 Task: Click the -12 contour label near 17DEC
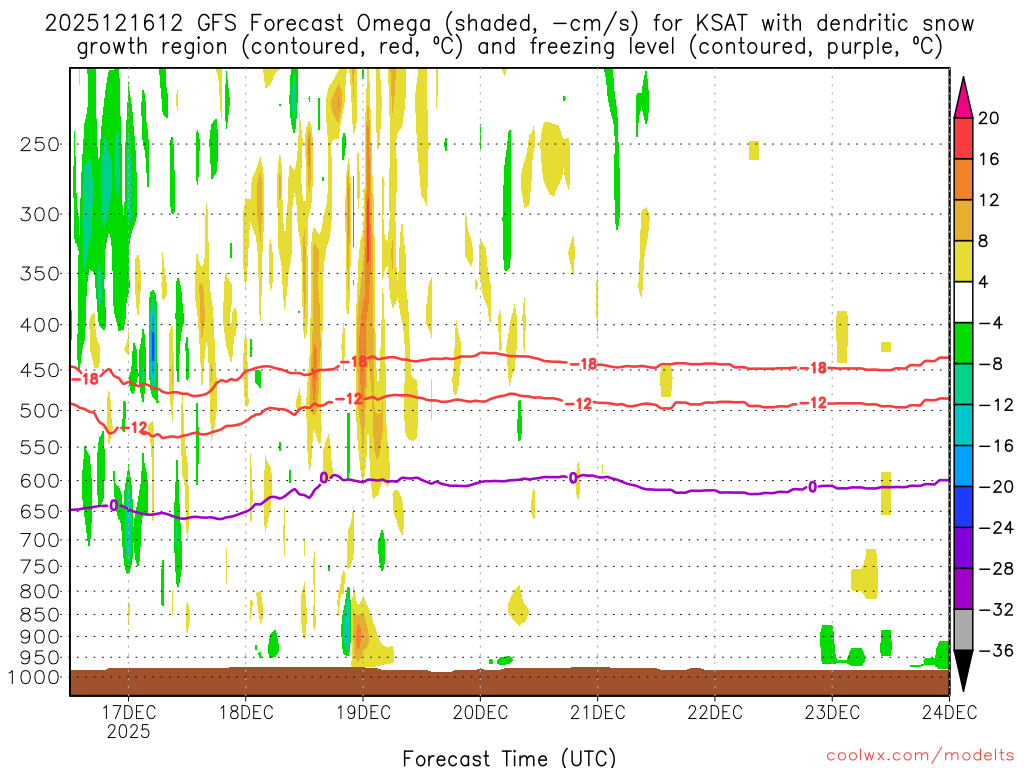(x=135, y=428)
